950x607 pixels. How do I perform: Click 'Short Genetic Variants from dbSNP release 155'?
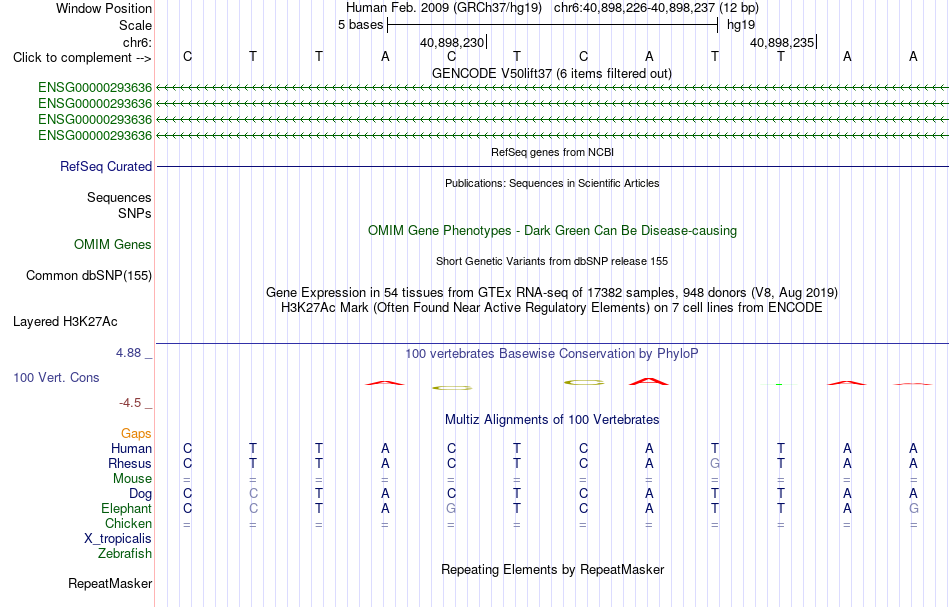pos(552,261)
